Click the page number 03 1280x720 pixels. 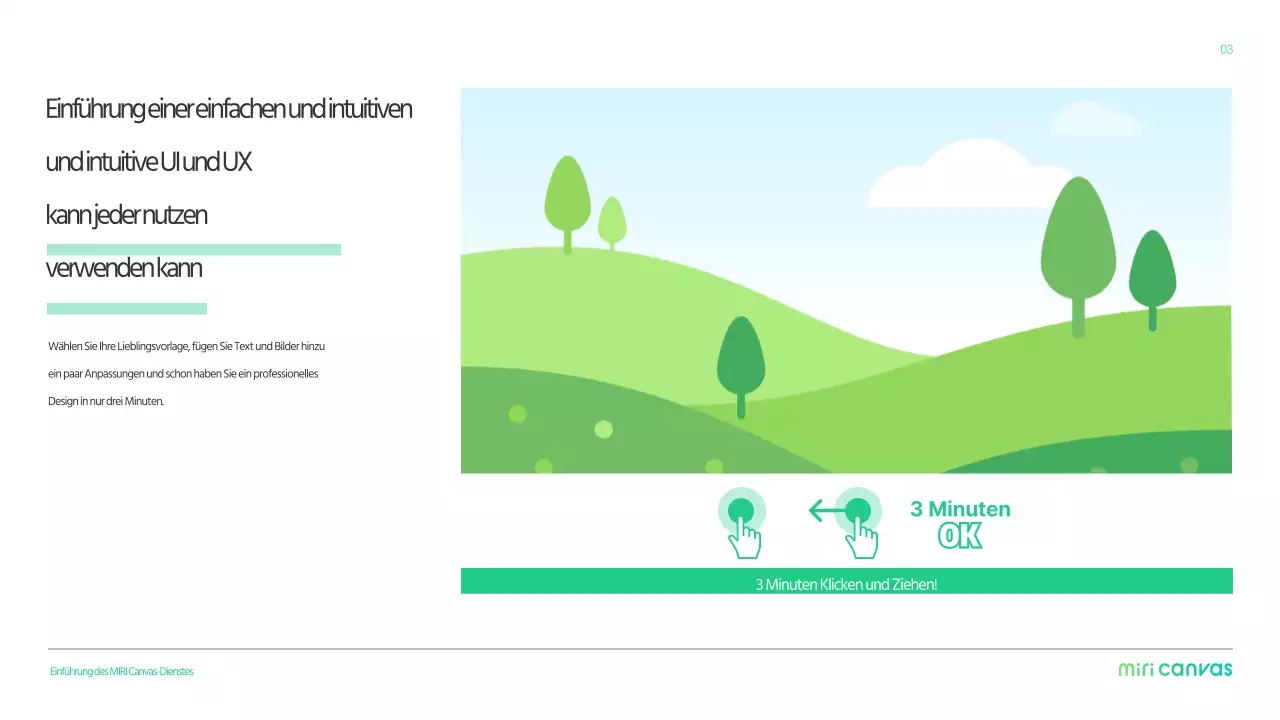[1226, 49]
